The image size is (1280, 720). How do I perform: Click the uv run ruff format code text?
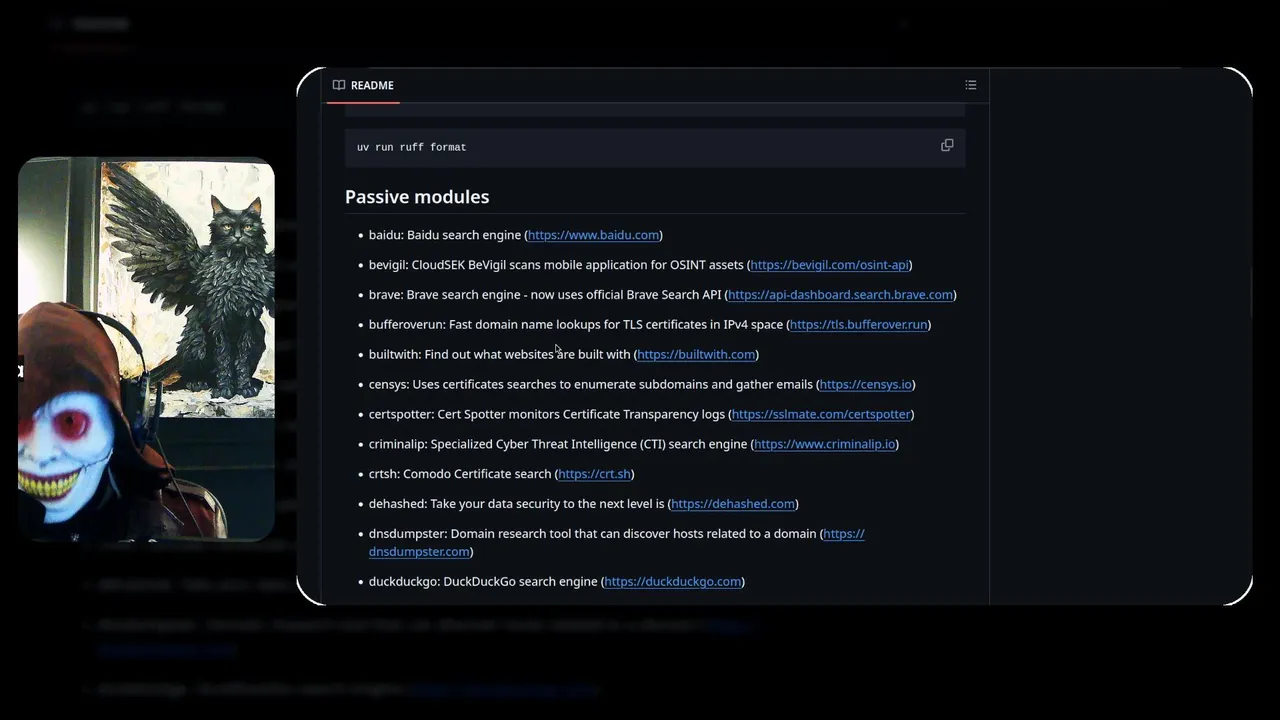(x=411, y=147)
